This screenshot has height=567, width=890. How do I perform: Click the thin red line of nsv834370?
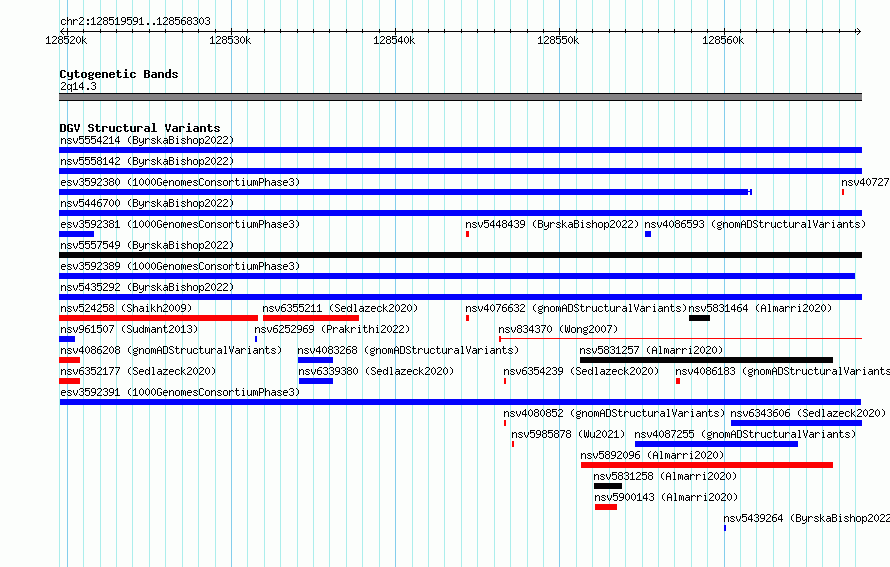[681, 339]
